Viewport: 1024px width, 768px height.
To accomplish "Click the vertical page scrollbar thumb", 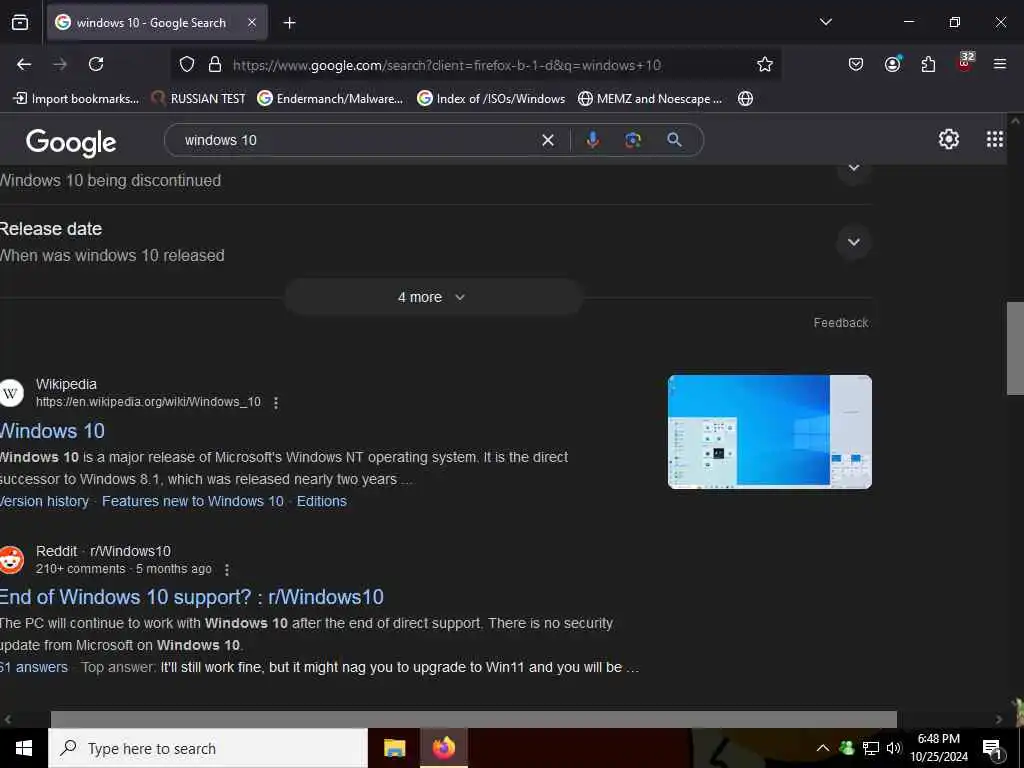I will coord(1015,348).
